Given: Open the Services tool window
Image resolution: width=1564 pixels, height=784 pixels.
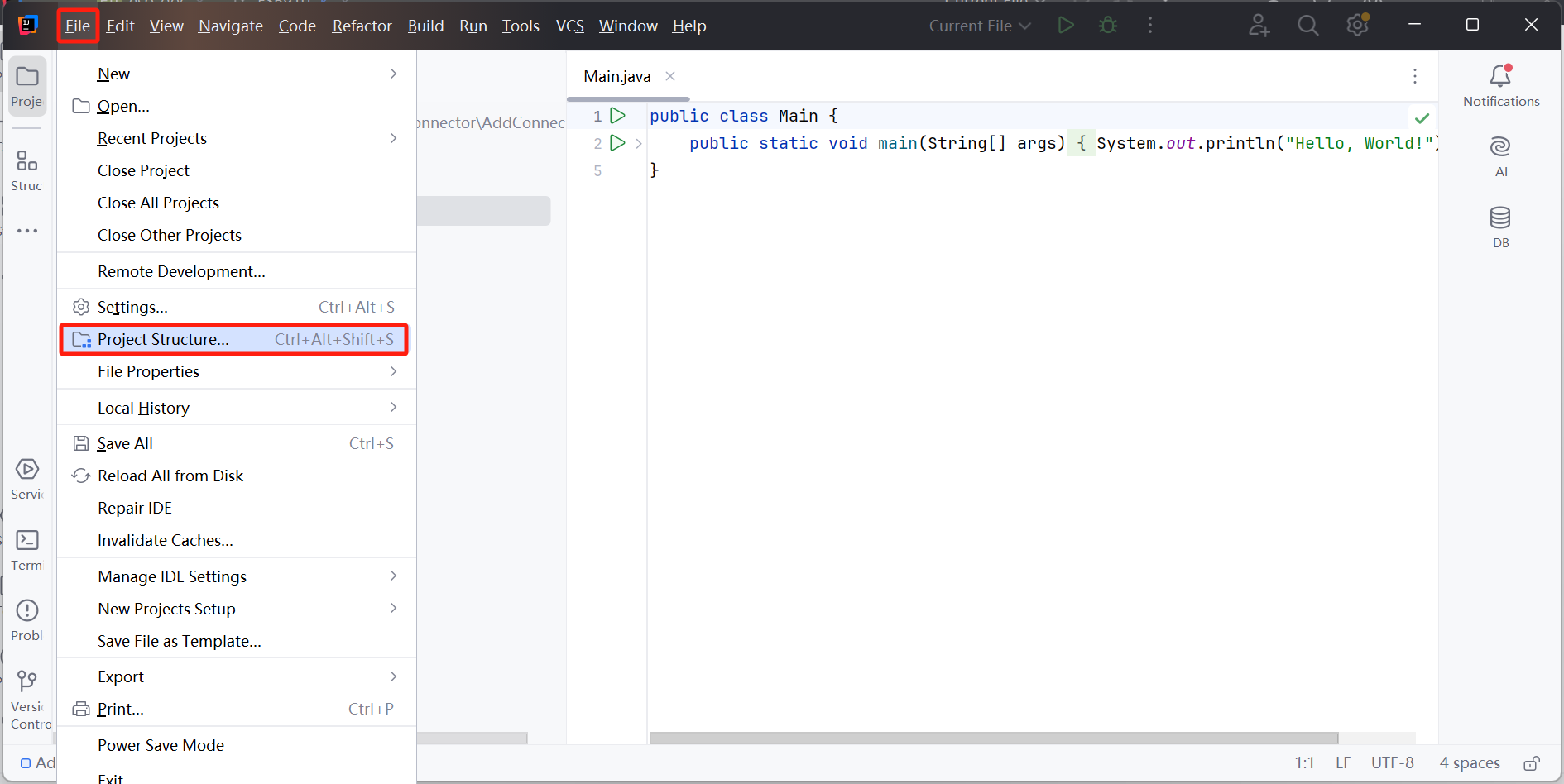Looking at the screenshot, I should pos(27,470).
